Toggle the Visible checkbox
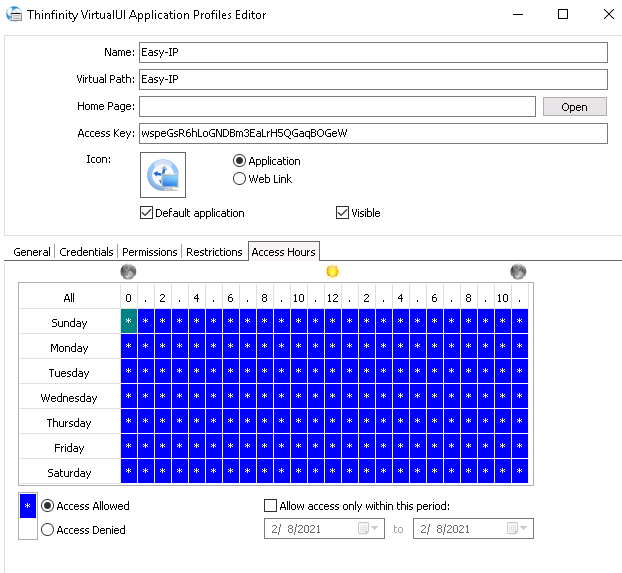 point(342,213)
